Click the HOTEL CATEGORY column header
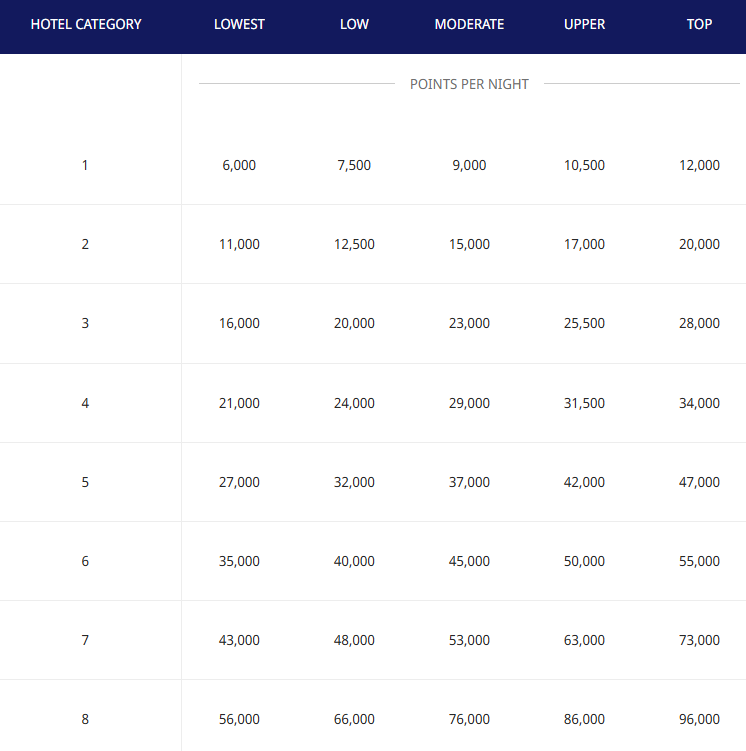 click(x=86, y=24)
